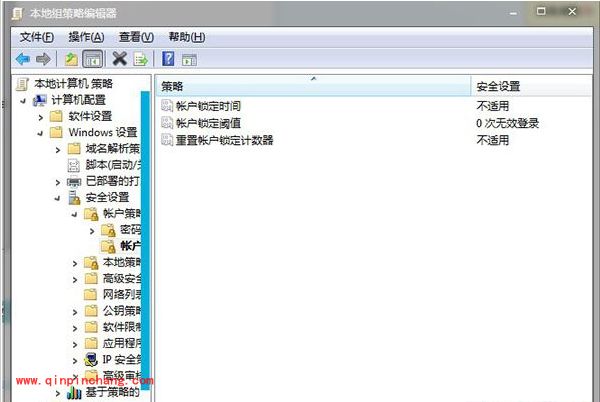Select 应用程序 tree item
600x402 pixels.
point(122,343)
